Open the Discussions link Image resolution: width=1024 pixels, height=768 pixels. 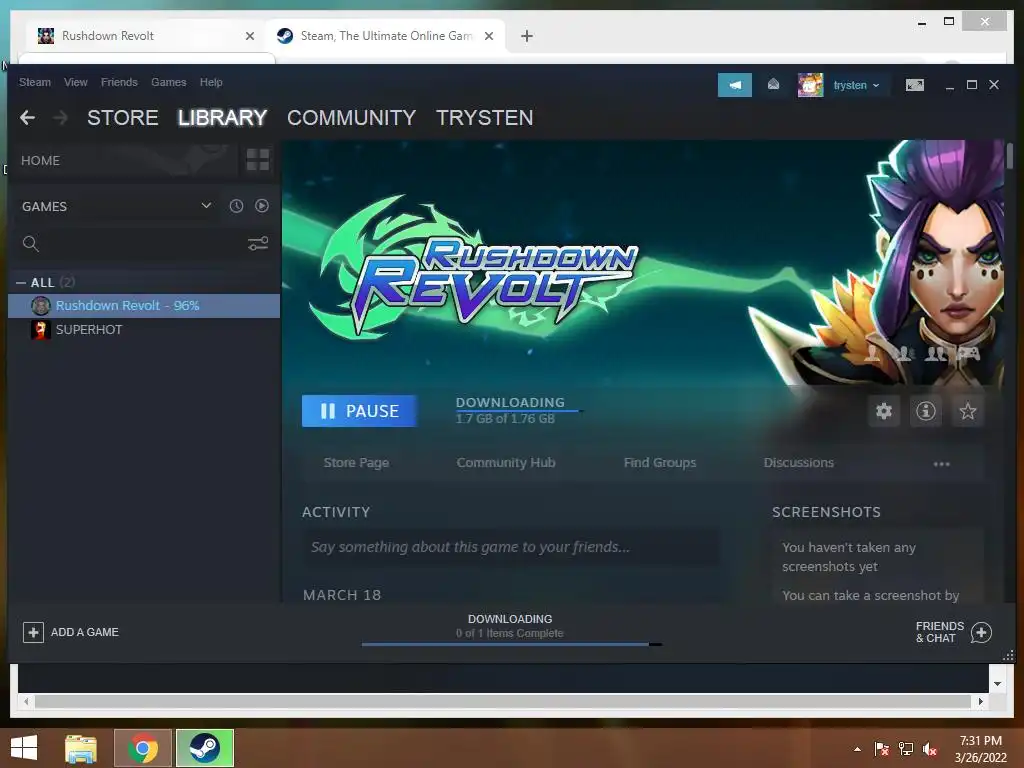798,462
